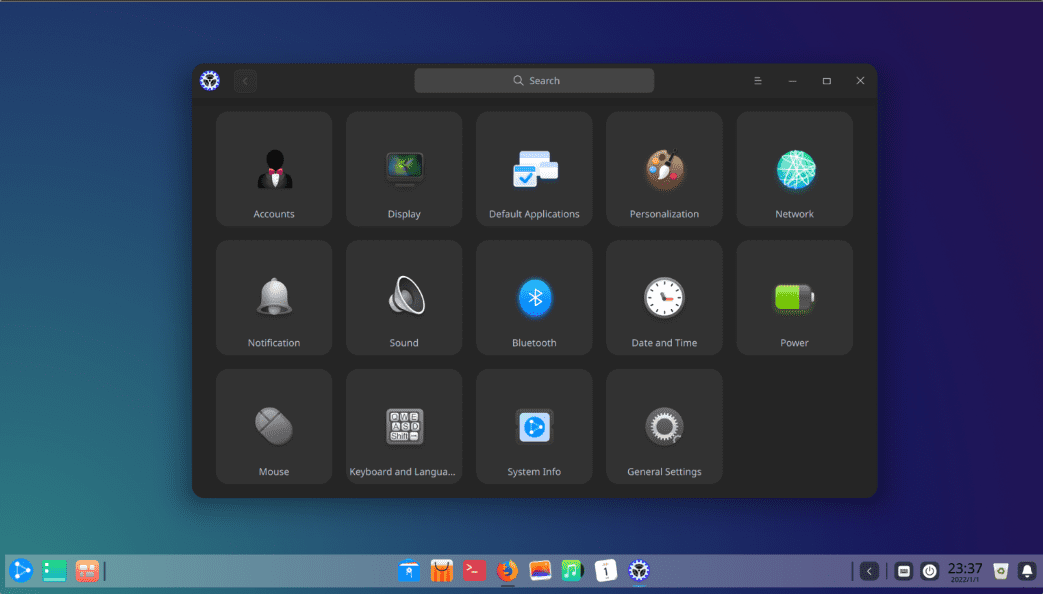
Task: Open the notification center bell in the tray
Action: [x=1028, y=571]
